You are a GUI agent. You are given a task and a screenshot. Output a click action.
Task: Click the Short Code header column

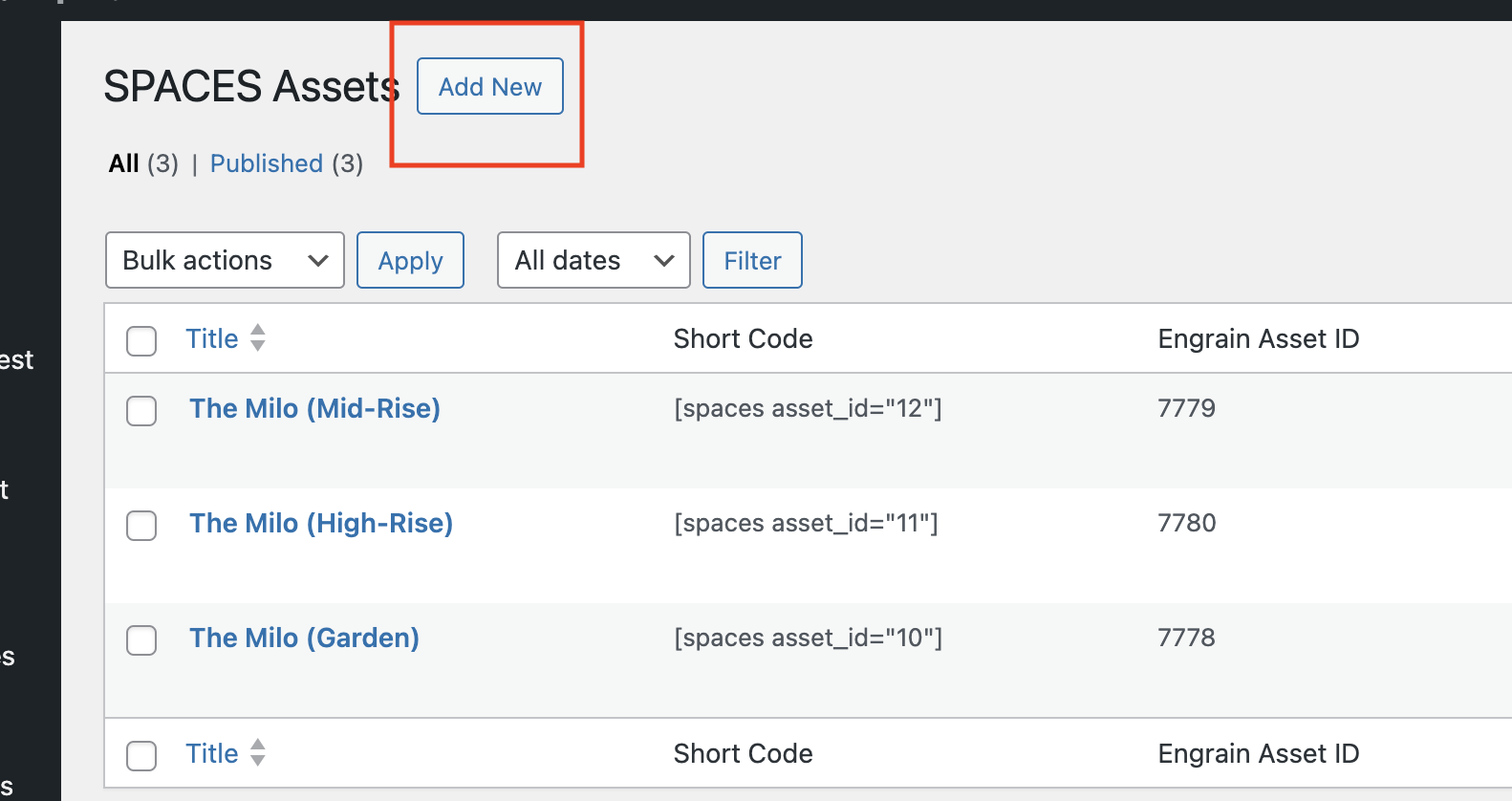[x=743, y=338]
